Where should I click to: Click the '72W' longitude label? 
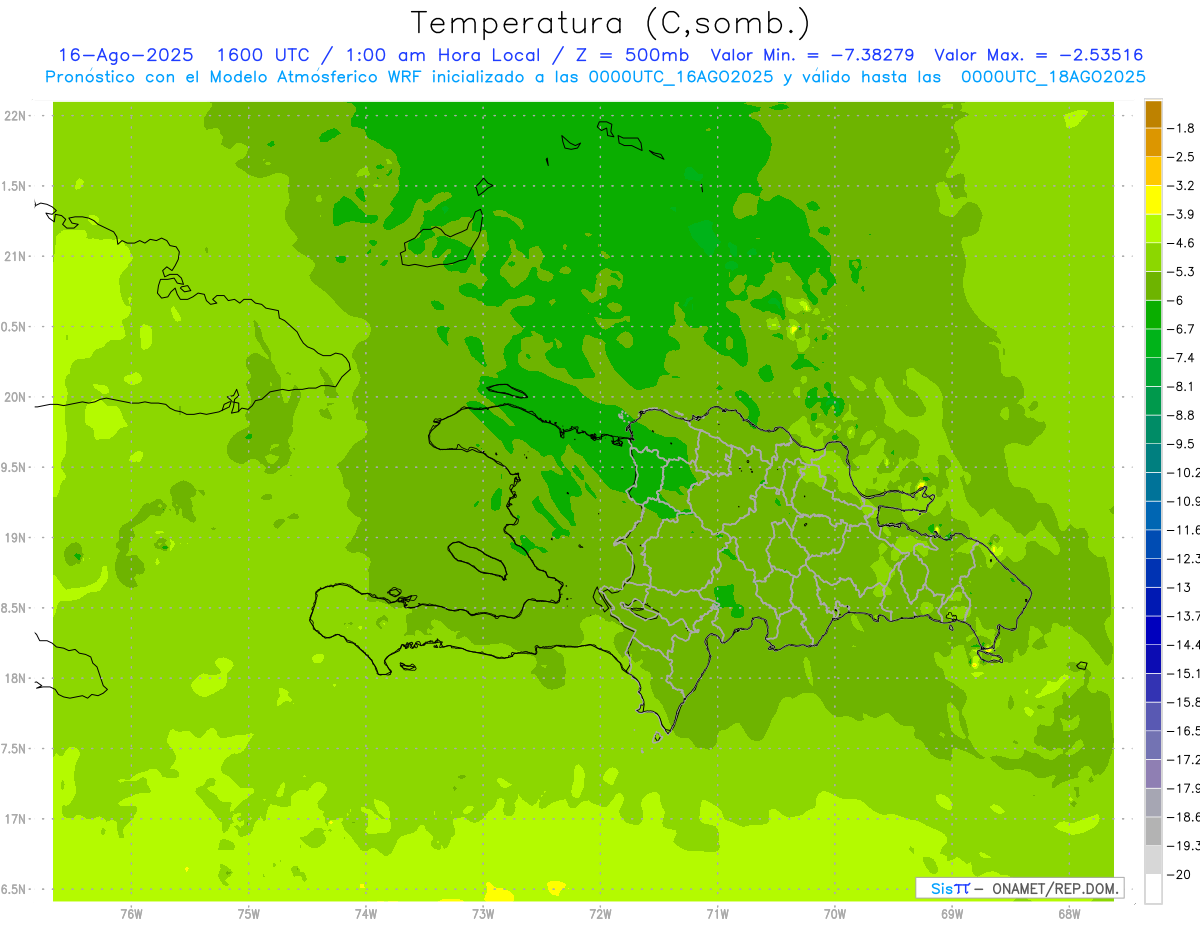600,913
